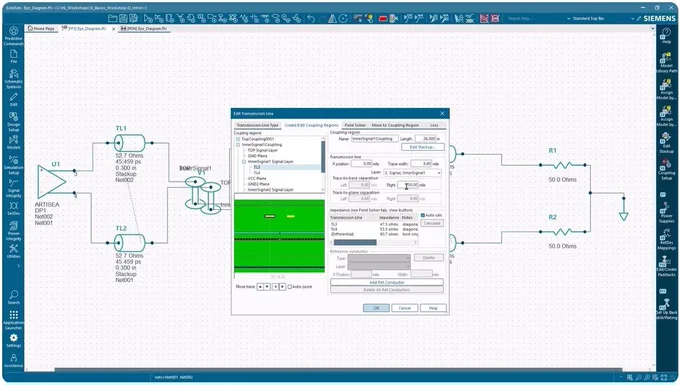Open the Models sidebar tool
680x385 pixels.
pos(13,142)
